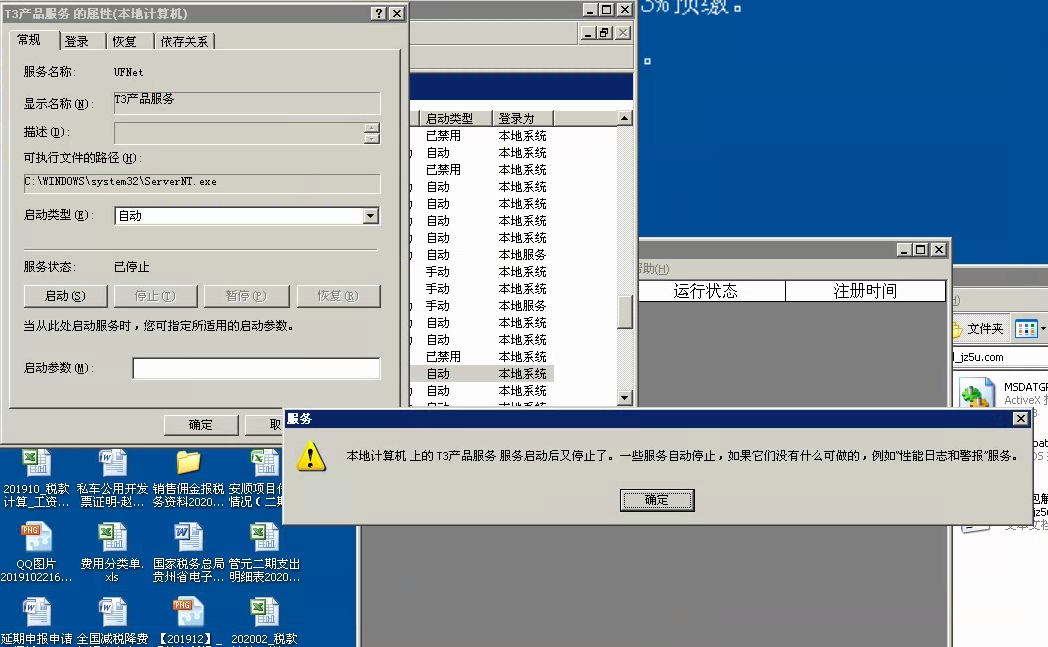Screen dimensions: 1048x647
Task: Select the 私车公用开发票证明 Word desktop icon
Action: pyautogui.click(x=112, y=479)
